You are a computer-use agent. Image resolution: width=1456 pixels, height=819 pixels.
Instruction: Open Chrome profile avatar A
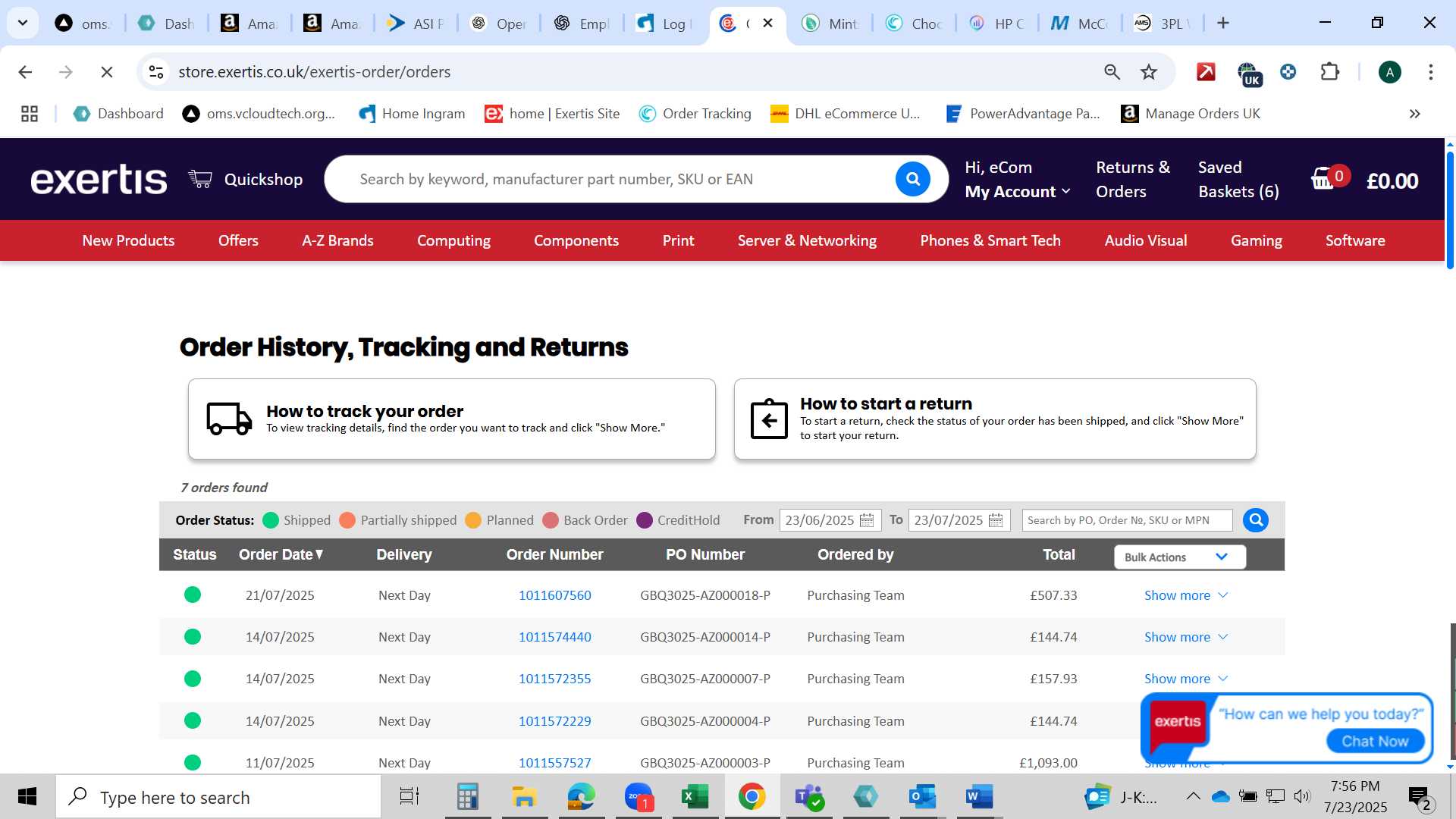(x=1390, y=72)
